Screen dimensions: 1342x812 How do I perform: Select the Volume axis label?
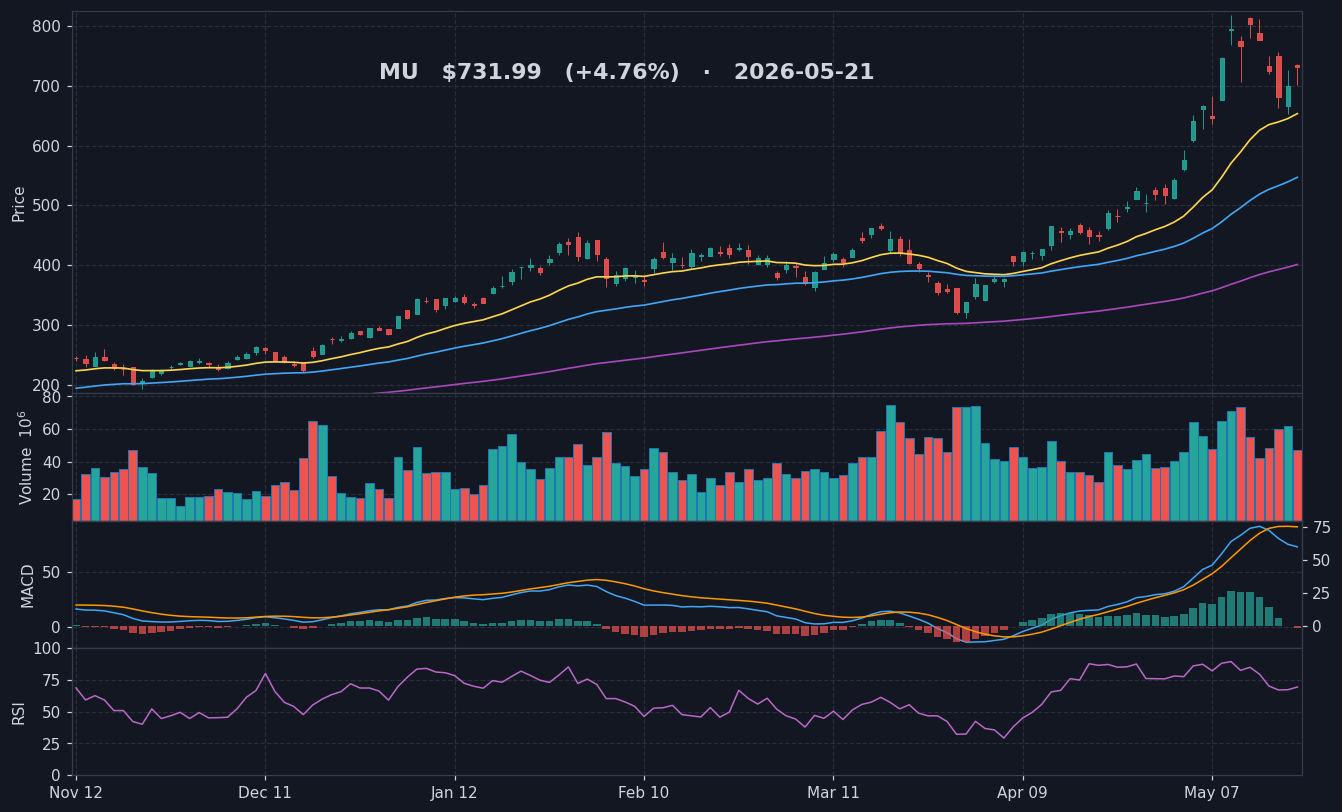[x=25, y=457]
